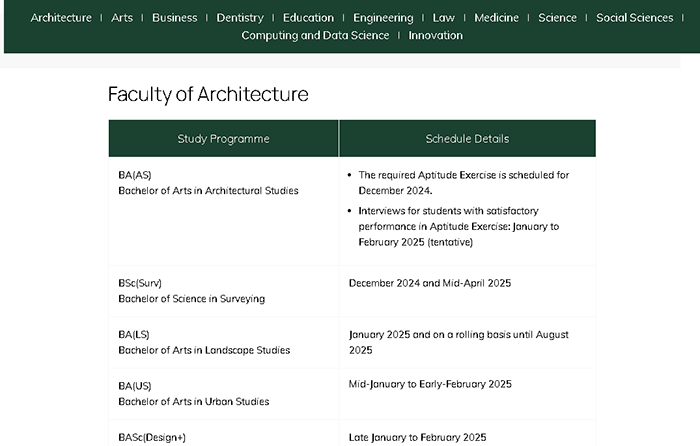Click the Schedule Details column header
This screenshot has height=446, width=700.
click(x=467, y=138)
